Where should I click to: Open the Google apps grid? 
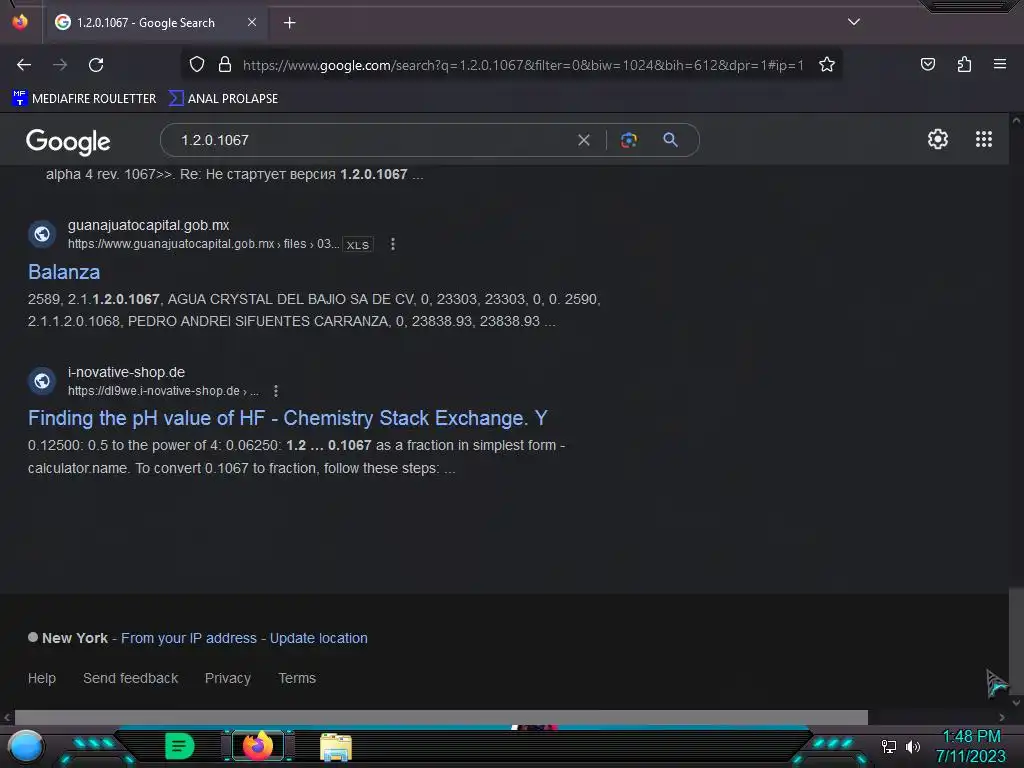point(984,139)
